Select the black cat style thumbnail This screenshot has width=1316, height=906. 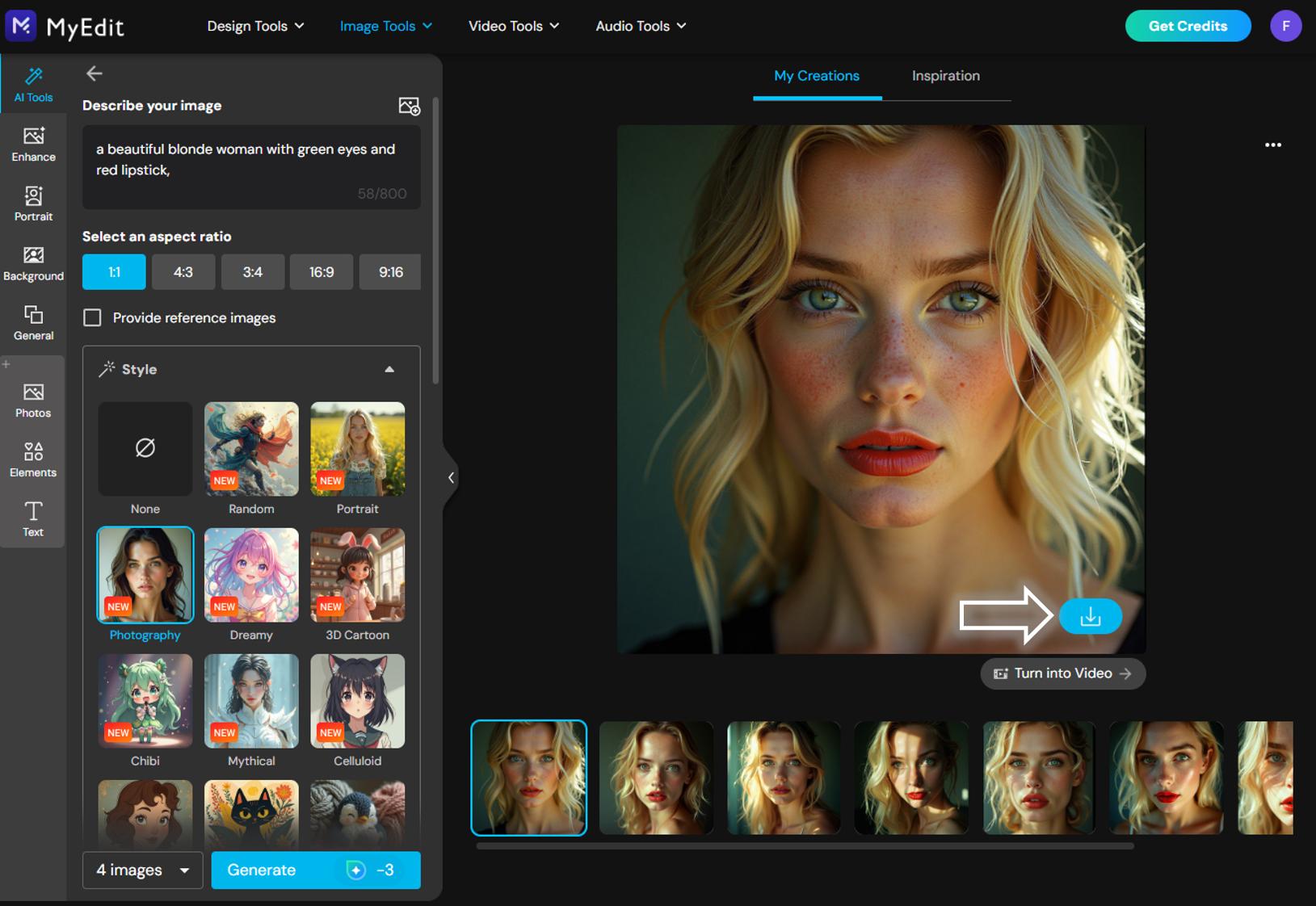pos(251,814)
